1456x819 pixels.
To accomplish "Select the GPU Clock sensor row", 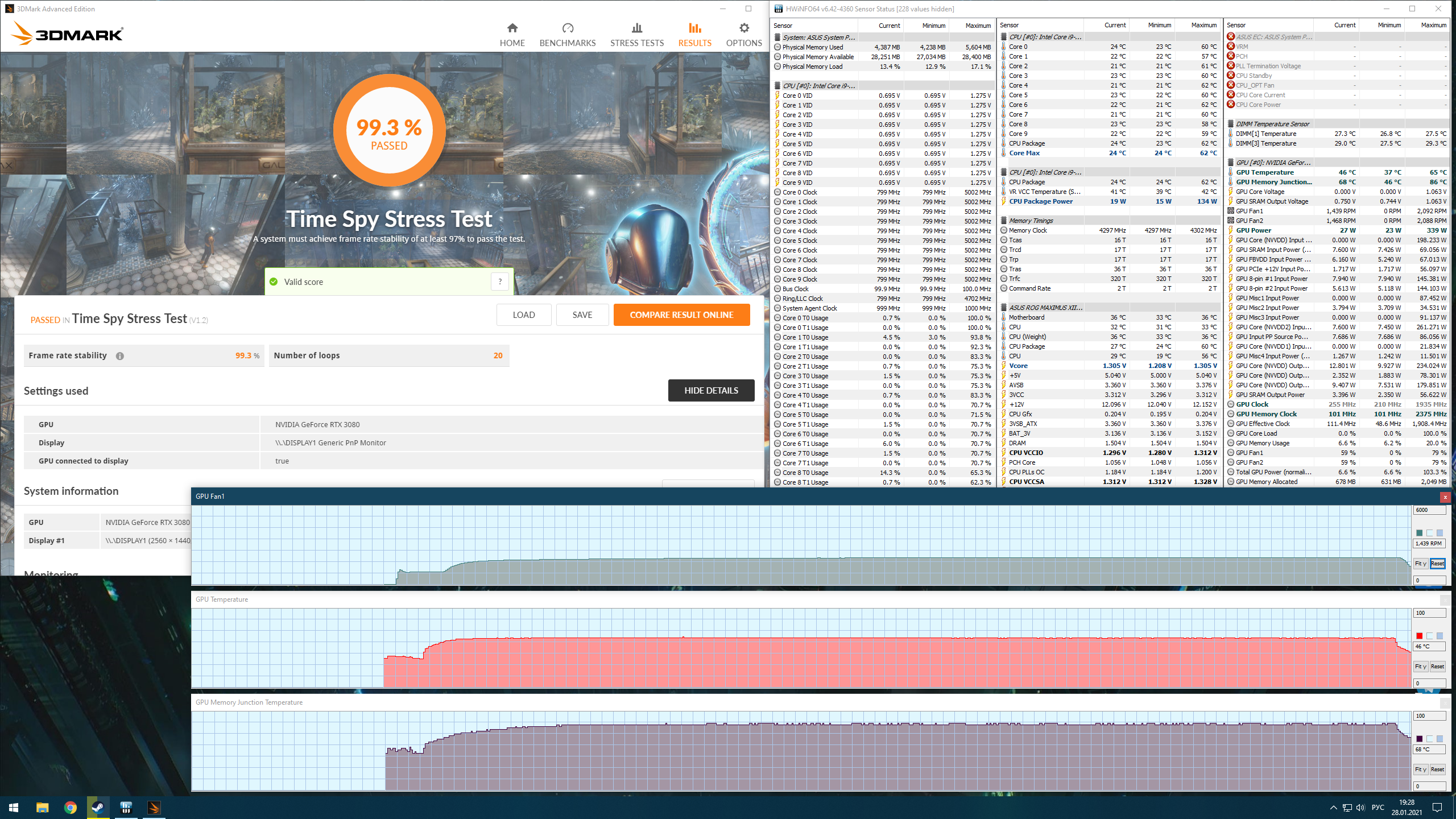I will [1337, 404].
